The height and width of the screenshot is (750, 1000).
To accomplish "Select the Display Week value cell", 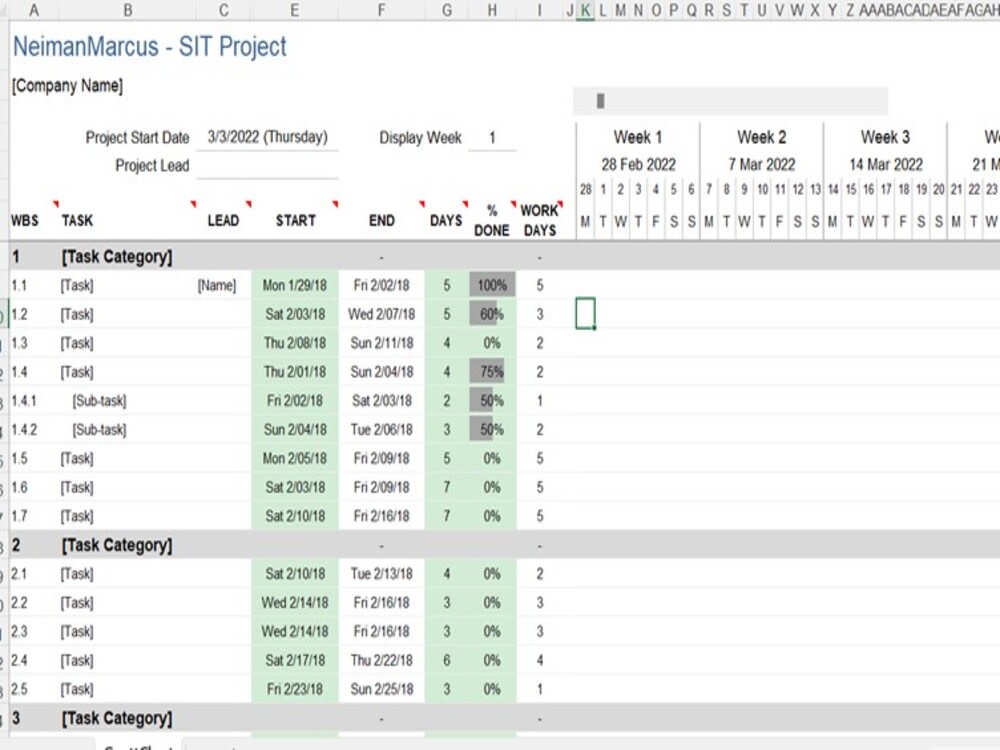I will pyautogui.click(x=492, y=138).
